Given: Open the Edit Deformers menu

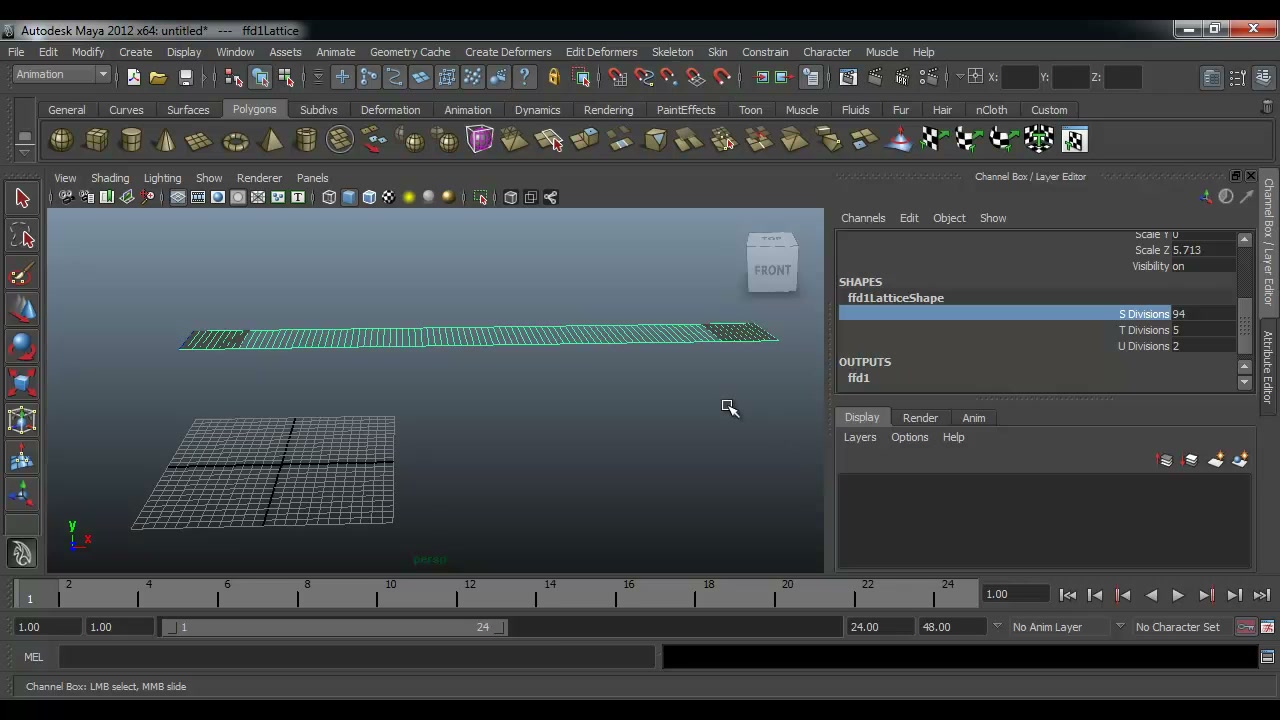Looking at the screenshot, I should click(x=601, y=52).
